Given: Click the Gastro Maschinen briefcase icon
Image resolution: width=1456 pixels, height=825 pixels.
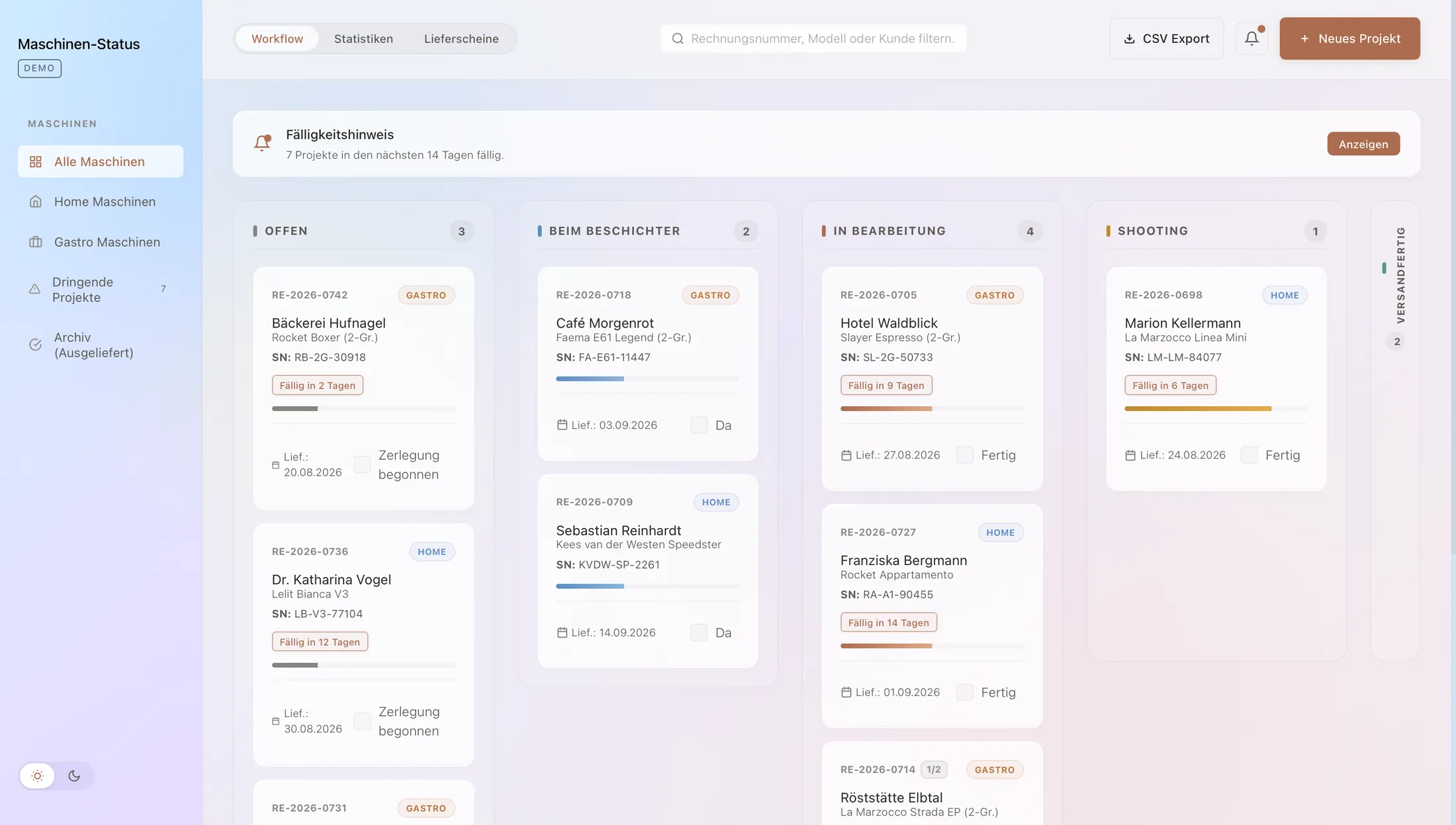Looking at the screenshot, I should coord(36,242).
